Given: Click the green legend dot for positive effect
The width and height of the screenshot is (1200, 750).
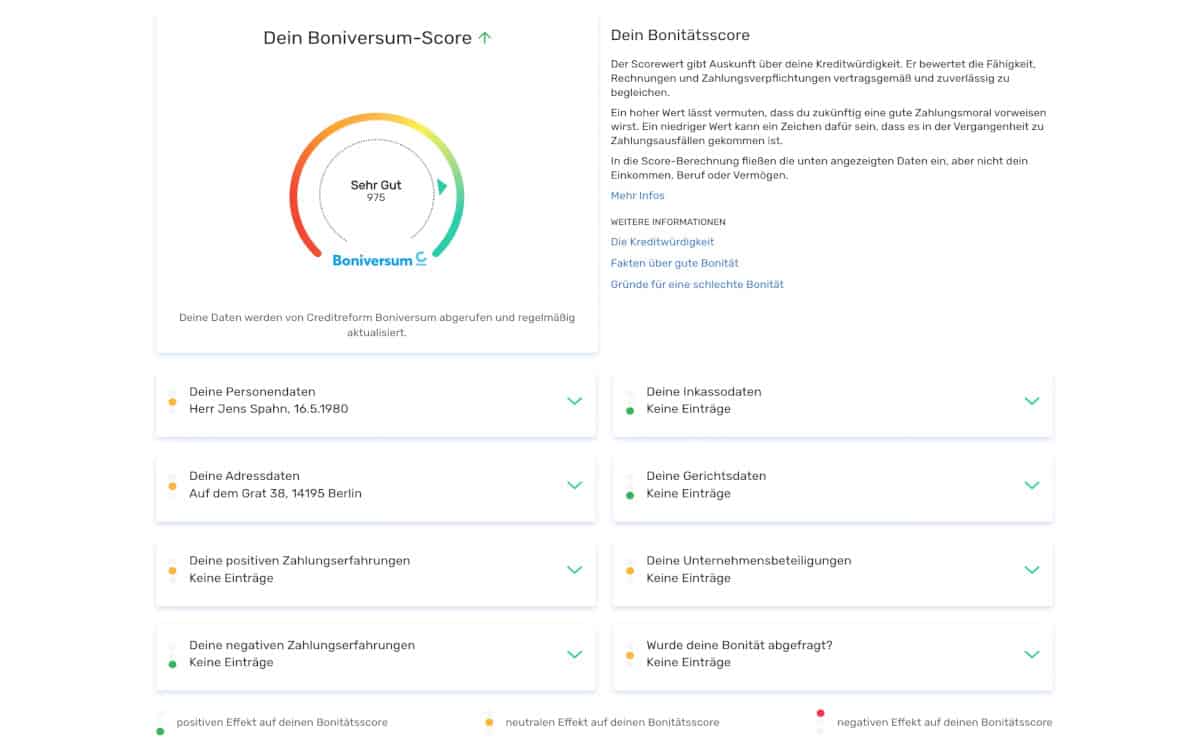Looking at the screenshot, I should coord(160,731).
